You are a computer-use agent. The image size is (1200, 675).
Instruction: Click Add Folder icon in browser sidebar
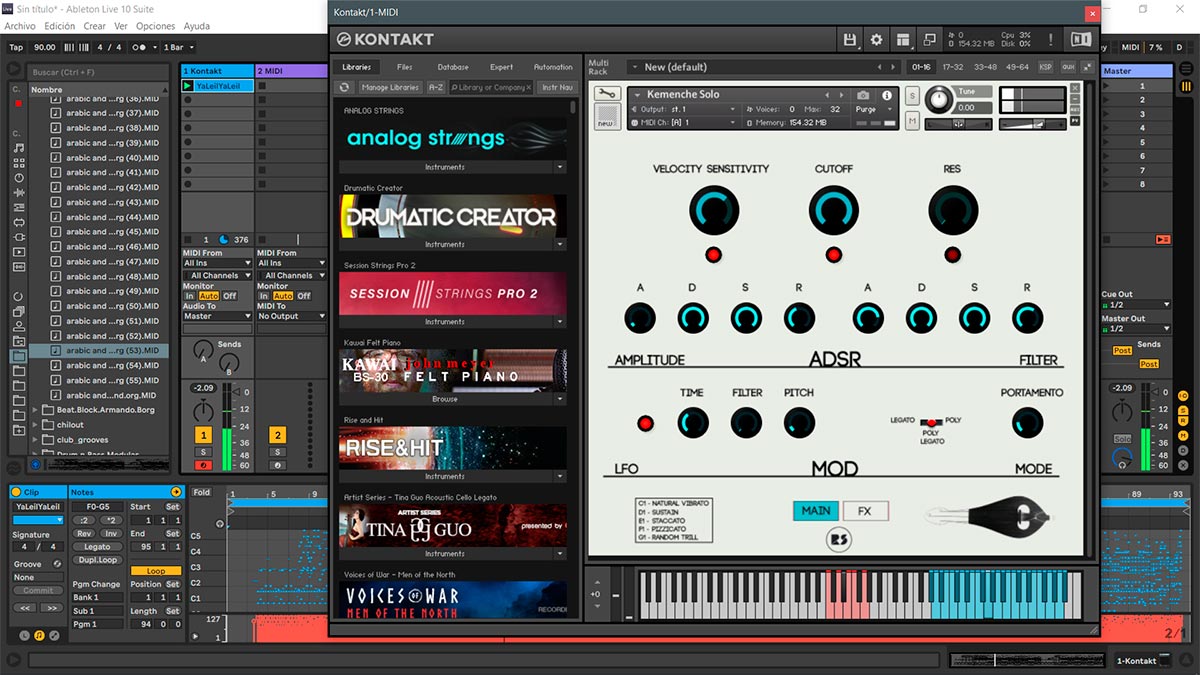click(x=18, y=429)
